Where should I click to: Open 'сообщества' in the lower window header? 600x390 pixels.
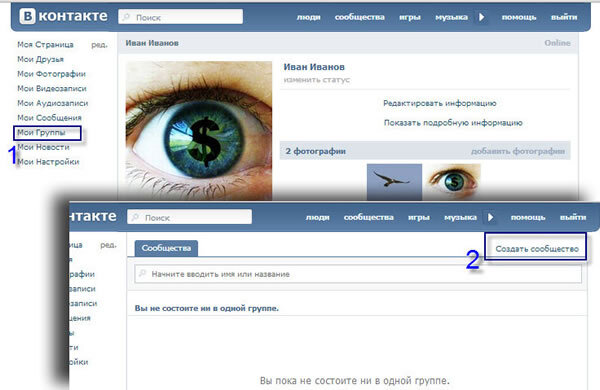pos(368,217)
